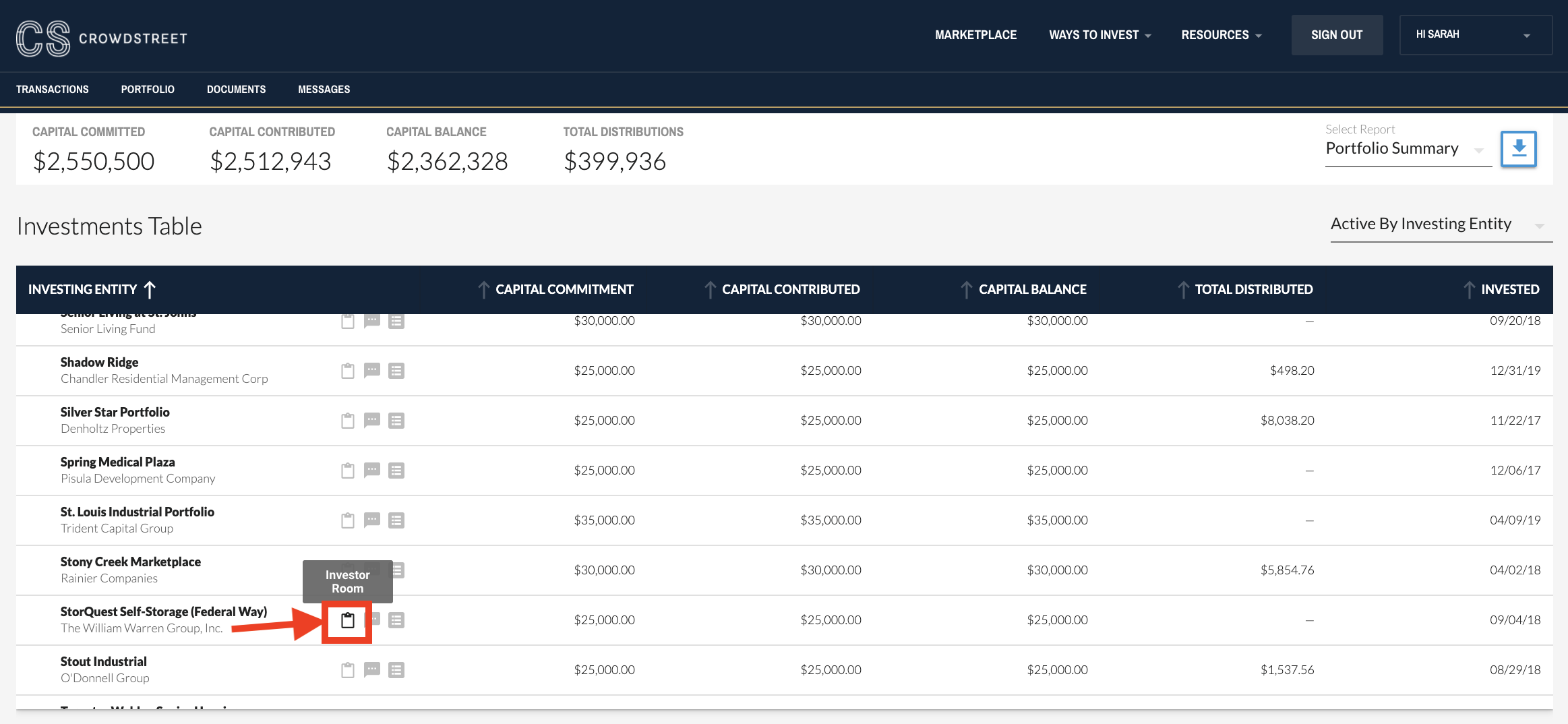Open the Spring Medical Plaza investment

click(x=118, y=462)
